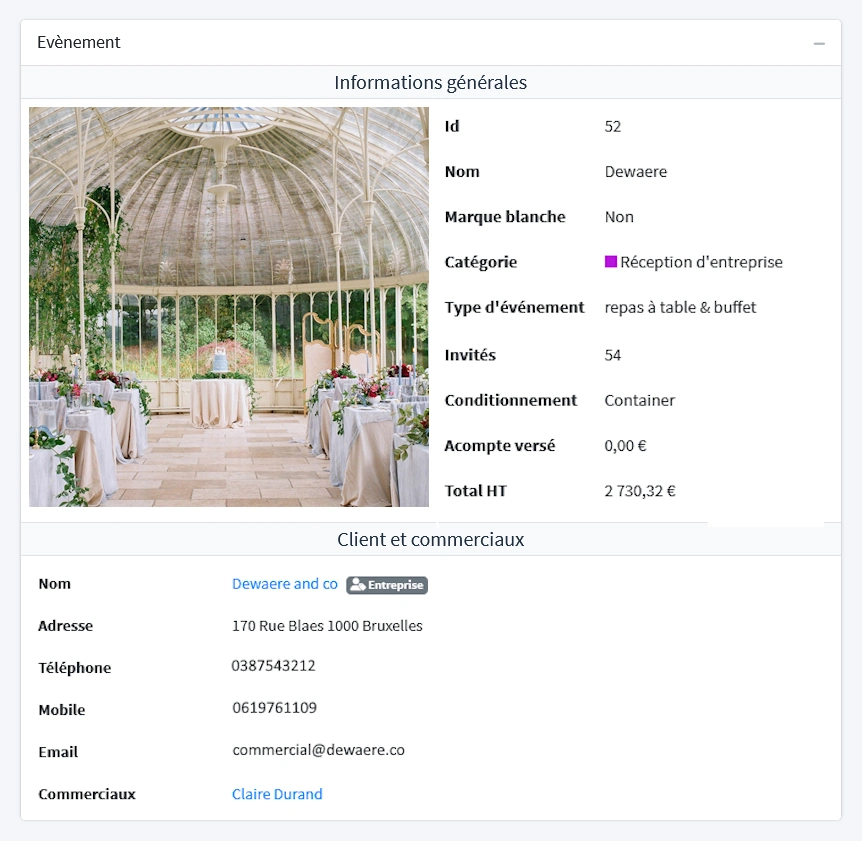Click the email commercial@dewaere.co

(x=318, y=750)
